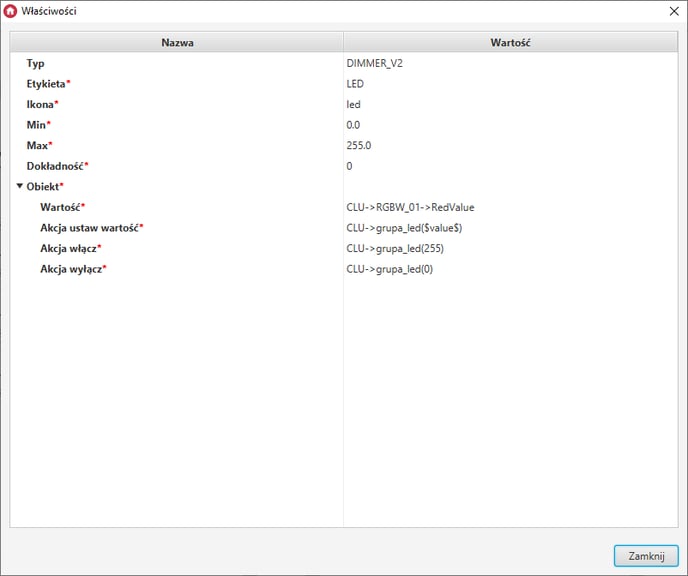The width and height of the screenshot is (688, 576).
Task: Select the Akcja włącz row label
Action: 72,248
